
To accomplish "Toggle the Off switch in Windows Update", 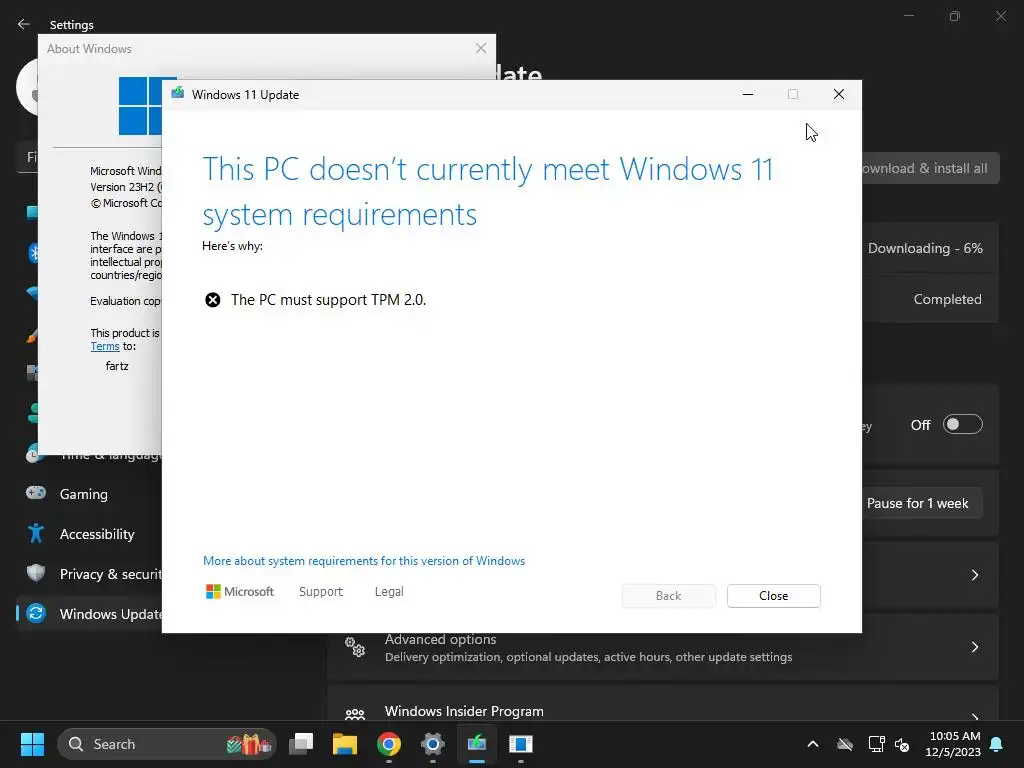I will 963,424.
